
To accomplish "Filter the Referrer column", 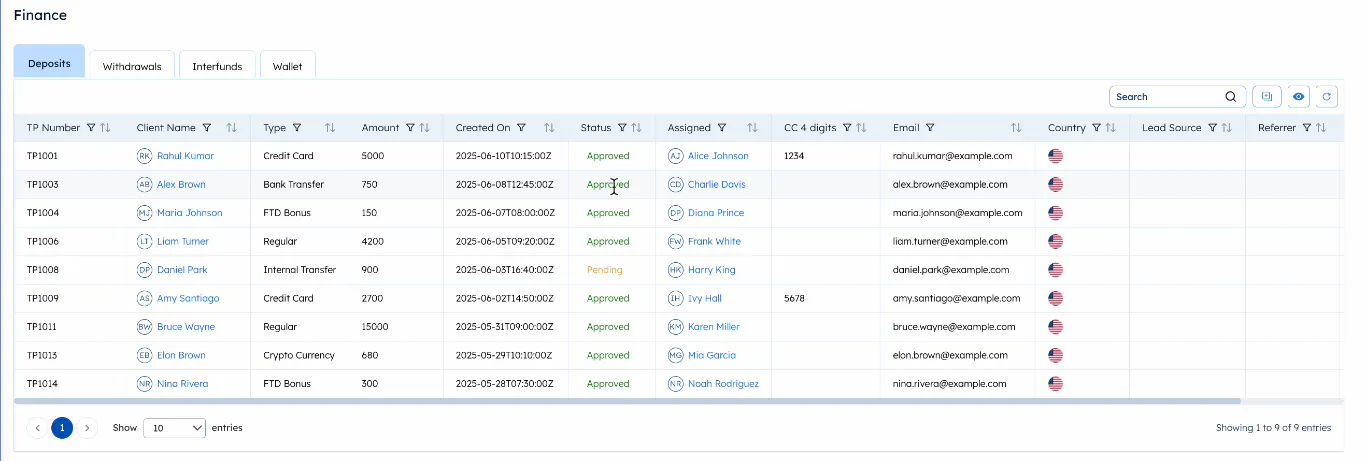I will coord(1307,128).
